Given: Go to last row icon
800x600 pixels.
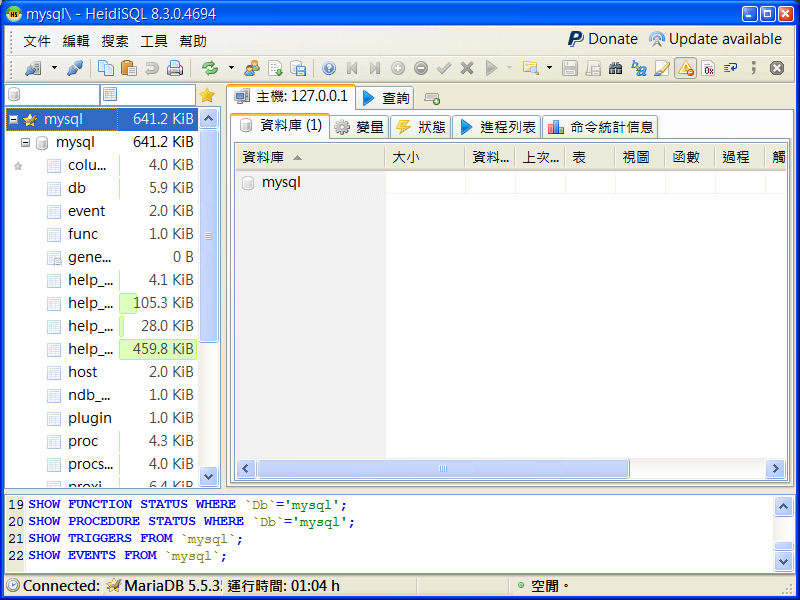Looking at the screenshot, I should (x=374, y=68).
